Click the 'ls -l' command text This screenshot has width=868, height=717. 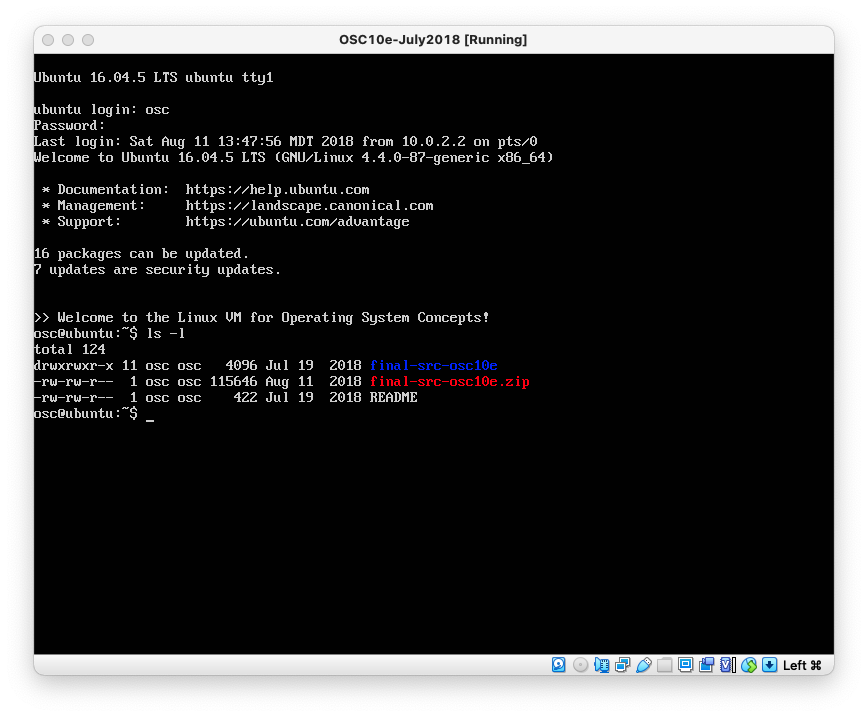(x=166, y=333)
